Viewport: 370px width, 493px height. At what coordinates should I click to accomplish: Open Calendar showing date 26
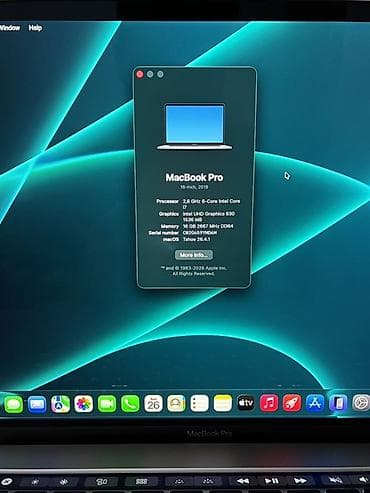[153, 404]
